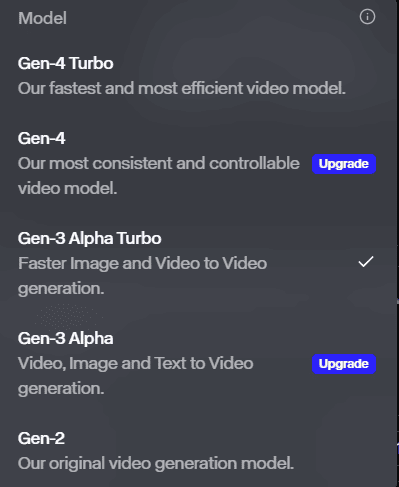Click "Our most consistent and controllable" text

(159, 163)
